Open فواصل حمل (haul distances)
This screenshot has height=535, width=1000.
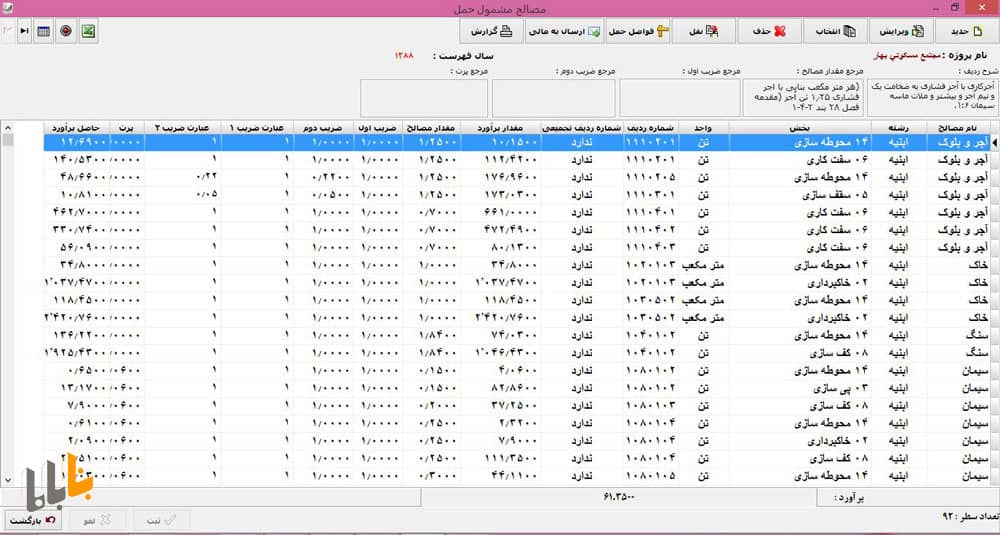tap(637, 31)
